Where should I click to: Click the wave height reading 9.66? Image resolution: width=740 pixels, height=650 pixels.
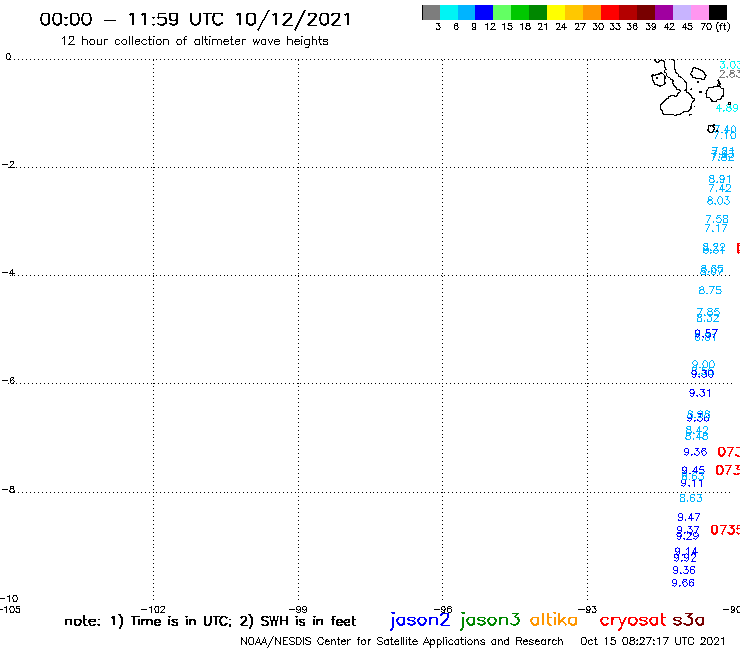pyautogui.click(x=683, y=583)
